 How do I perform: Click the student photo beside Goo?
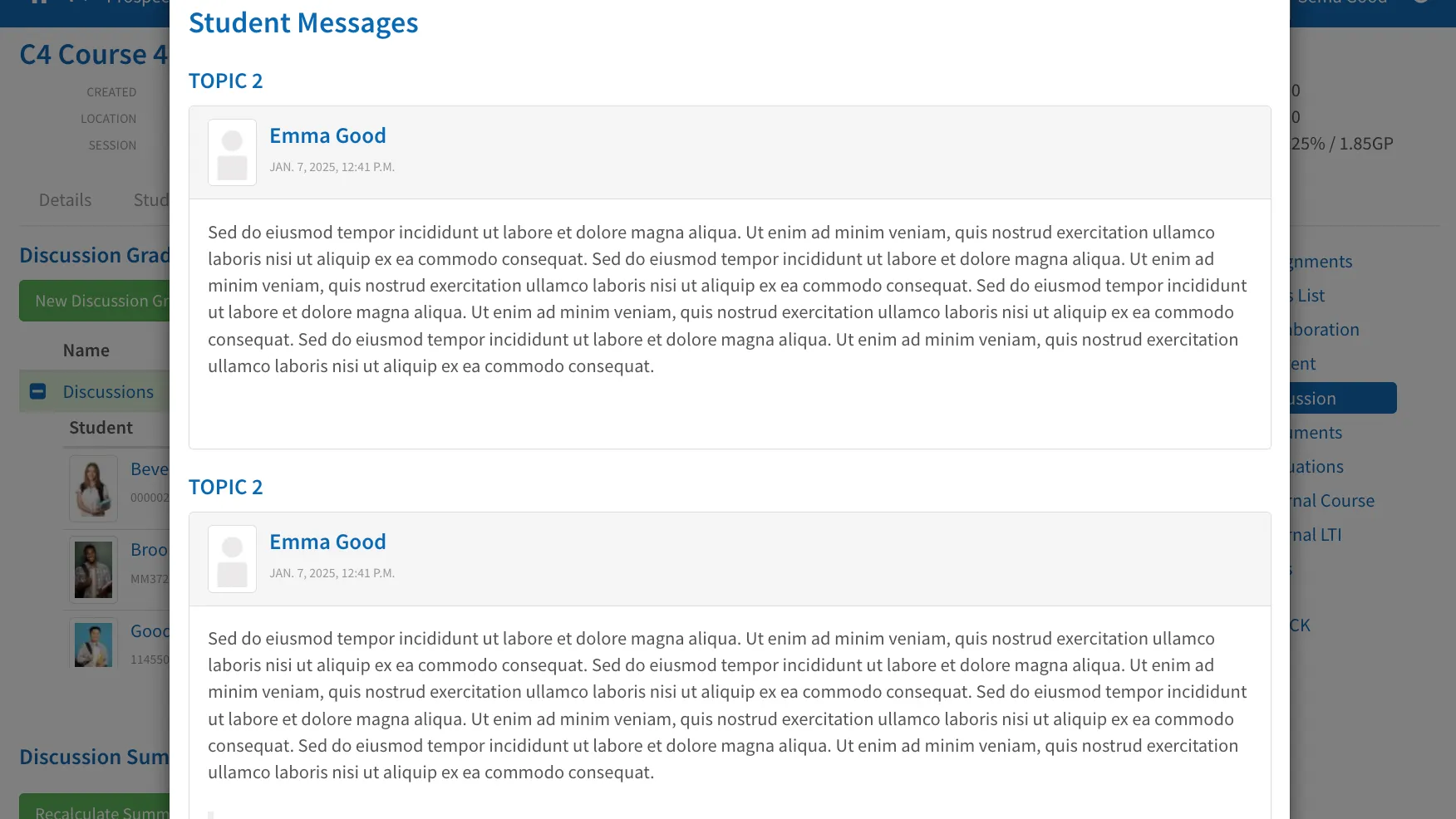point(93,643)
